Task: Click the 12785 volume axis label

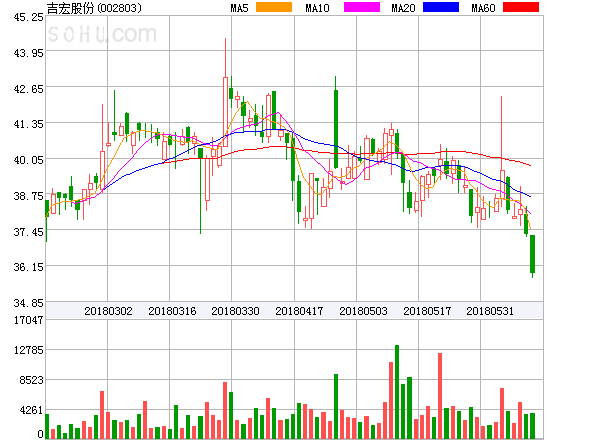Action: 28,350
